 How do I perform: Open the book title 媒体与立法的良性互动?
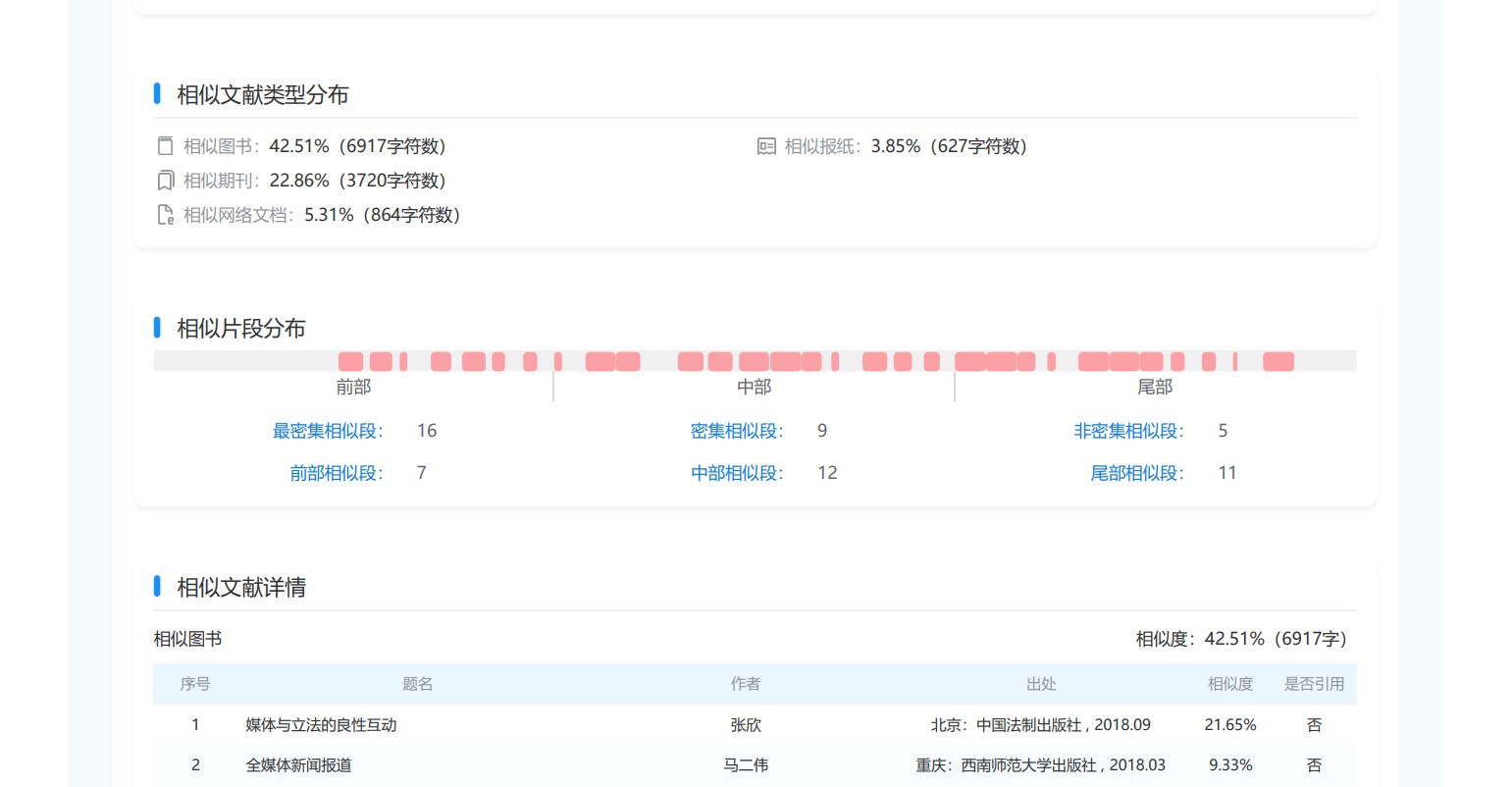[321, 725]
